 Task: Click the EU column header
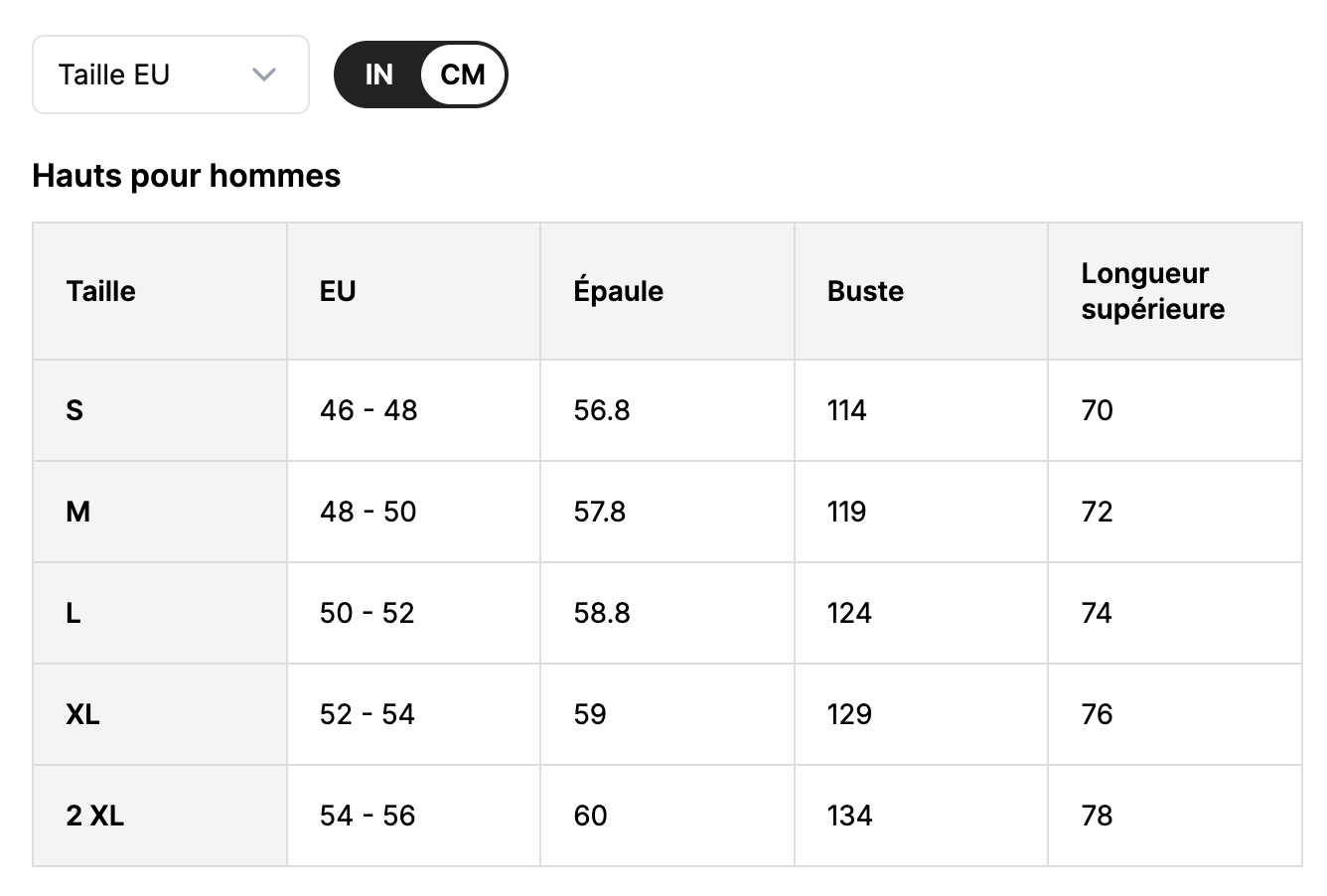pyautogui.click(x=338, y=291)
